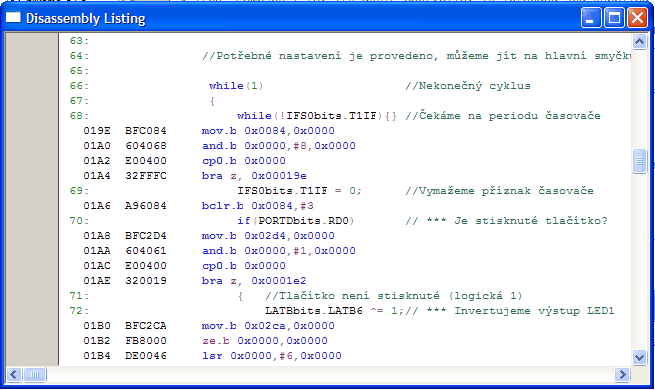Image resolution: width=655 pixels, height=390 pixels.
Task: Click instruction 'mov.b 0x02d4,0x0000'
Action: click(x=268, y=236)
